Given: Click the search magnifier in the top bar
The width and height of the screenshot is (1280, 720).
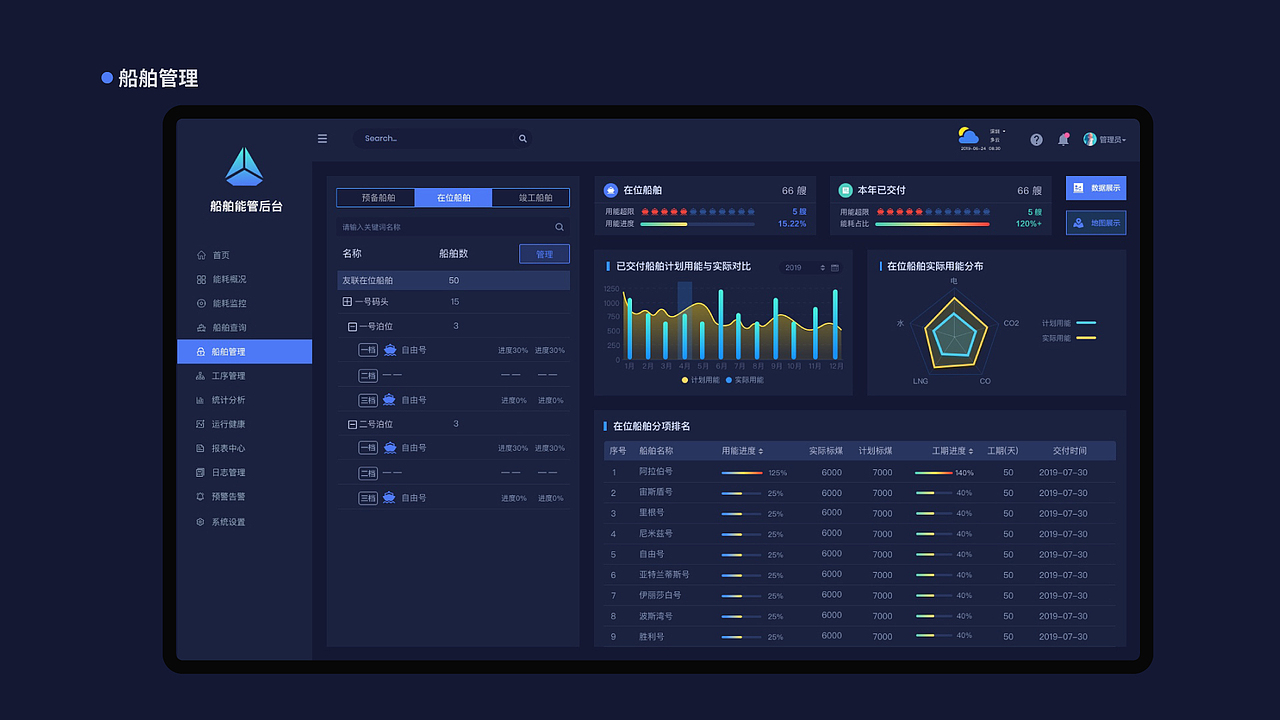Looking at the screenshot, I should coord(522,139).
